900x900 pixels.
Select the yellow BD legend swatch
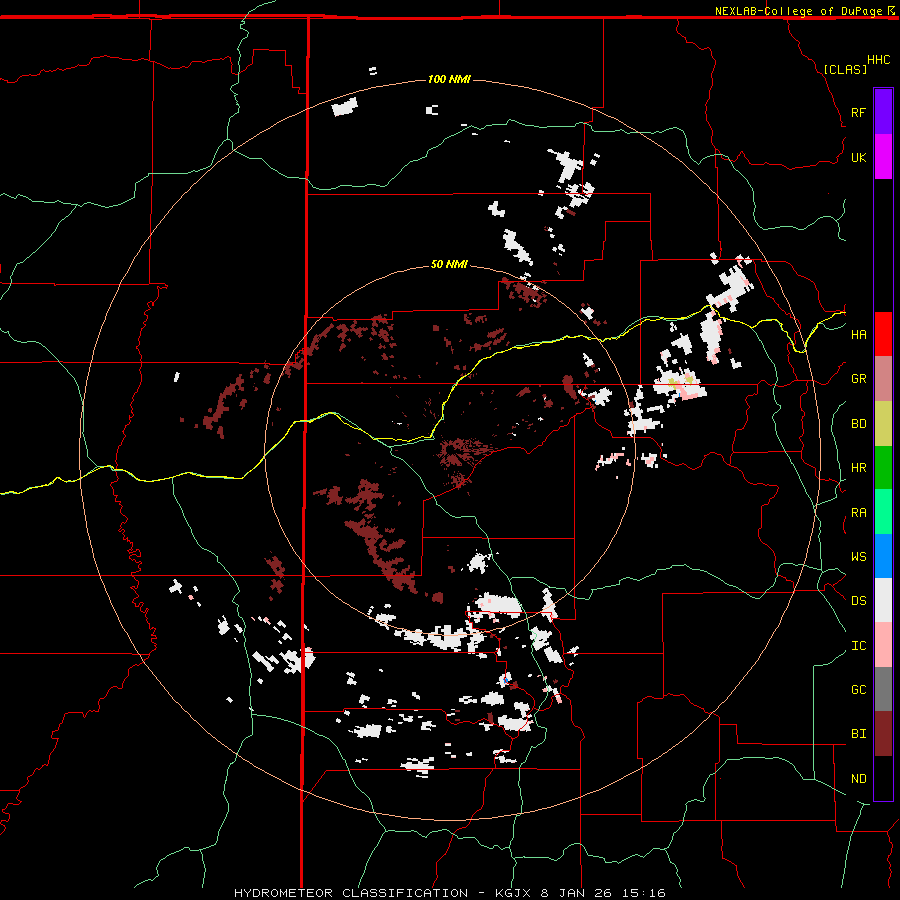pos(883,424)
